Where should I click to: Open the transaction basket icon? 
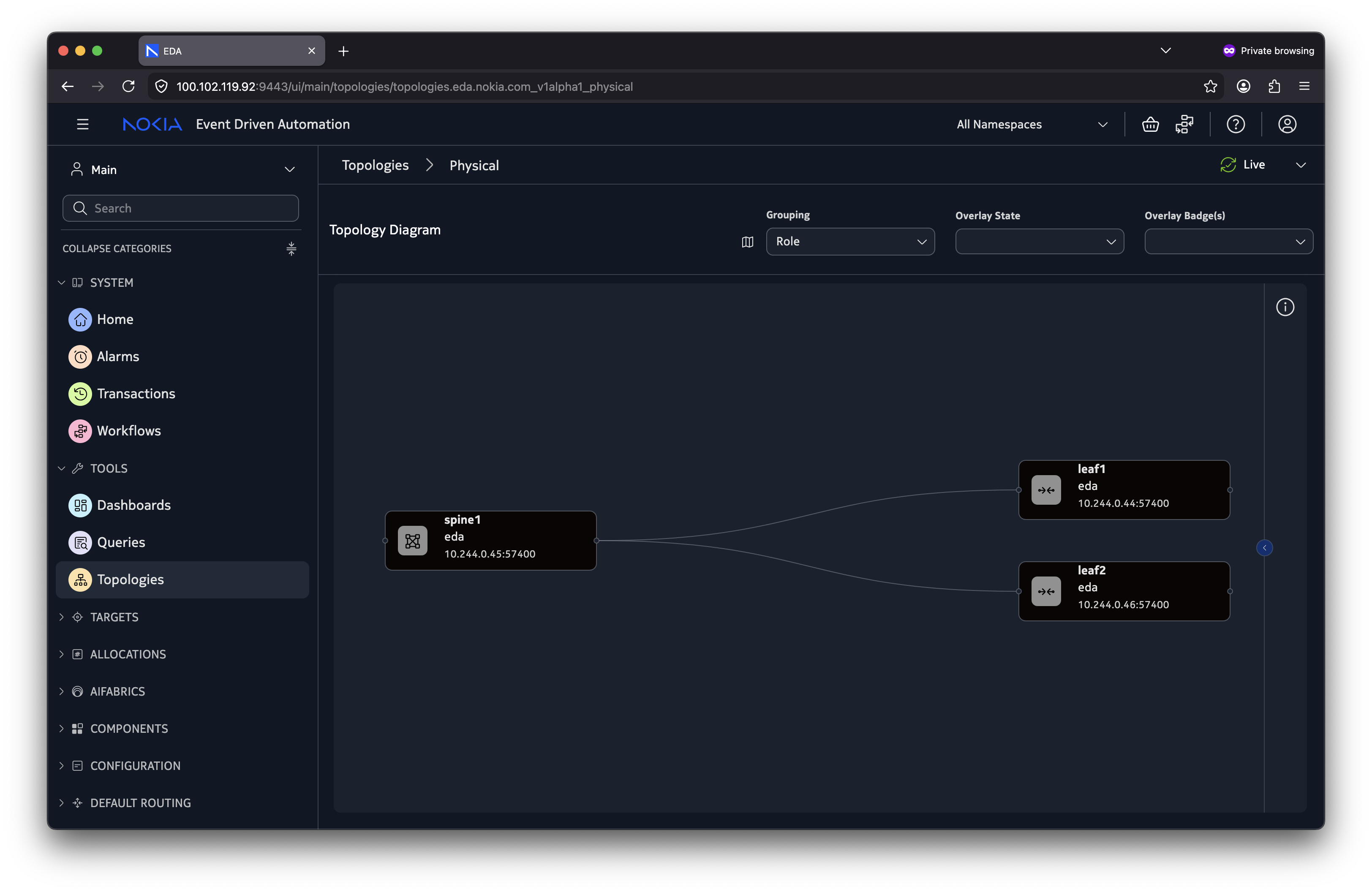tap(1150, 125)
